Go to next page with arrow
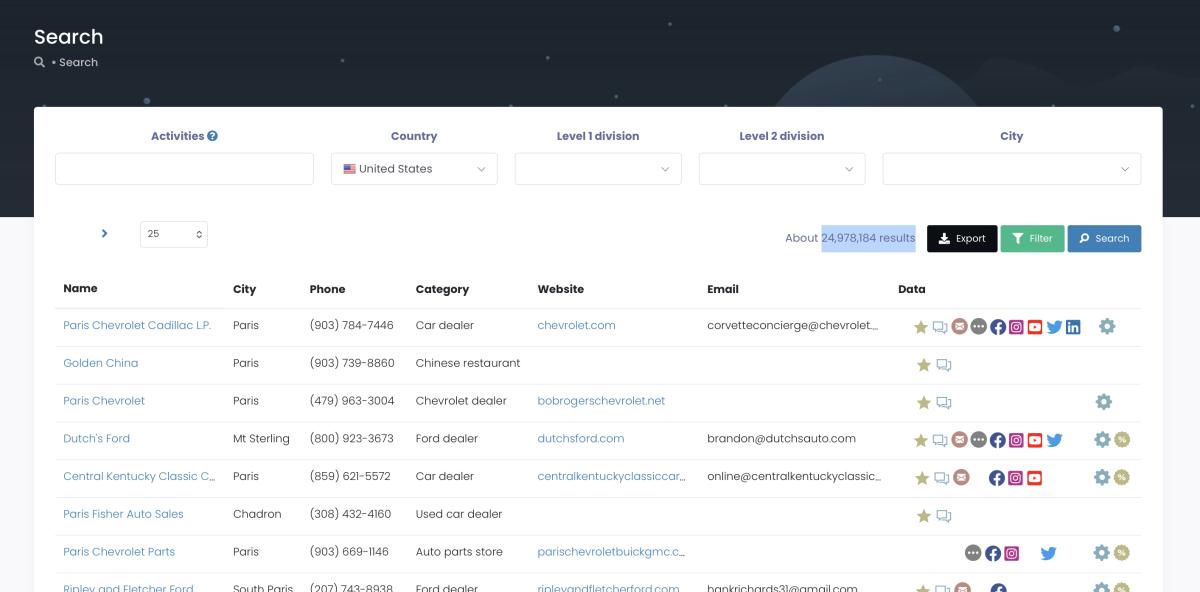Viewport: 1200px width, 592px height. pyautogui.click(x=104, y=233)
